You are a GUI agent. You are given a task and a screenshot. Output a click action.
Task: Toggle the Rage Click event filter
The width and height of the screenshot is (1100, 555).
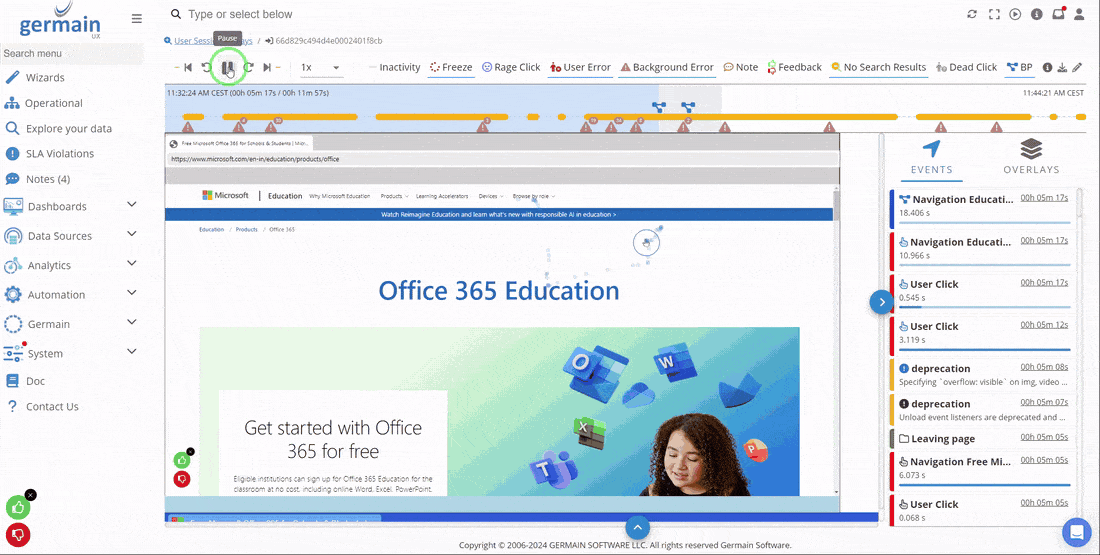tap(511, 67)
